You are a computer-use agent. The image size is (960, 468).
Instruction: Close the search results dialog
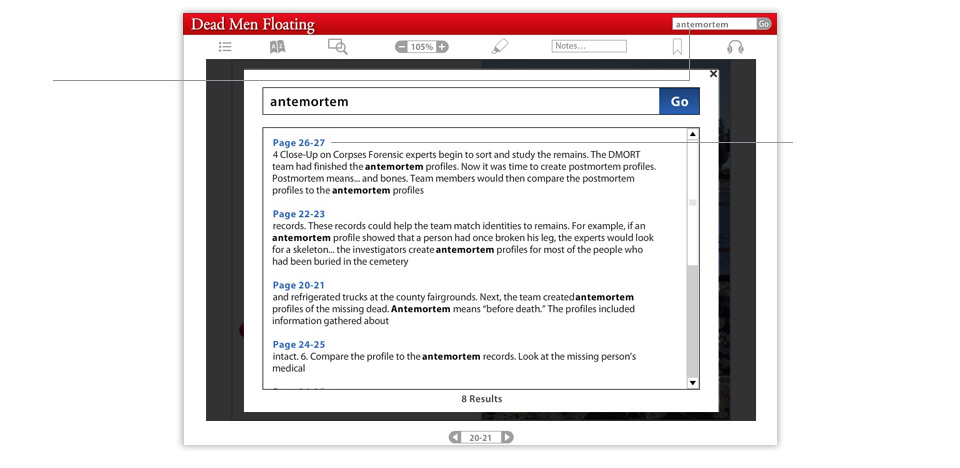[713, 73]
